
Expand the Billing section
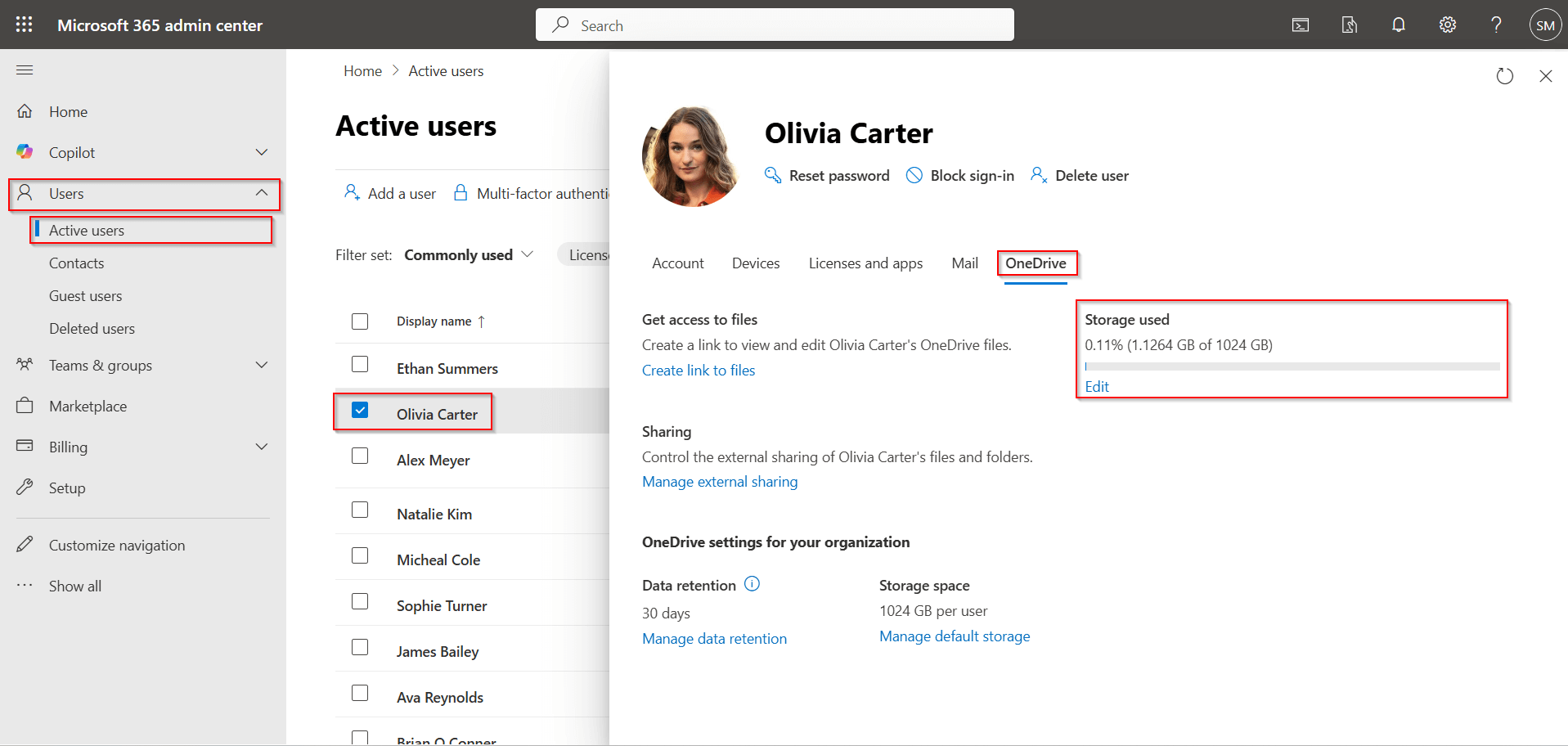(261, 447)
